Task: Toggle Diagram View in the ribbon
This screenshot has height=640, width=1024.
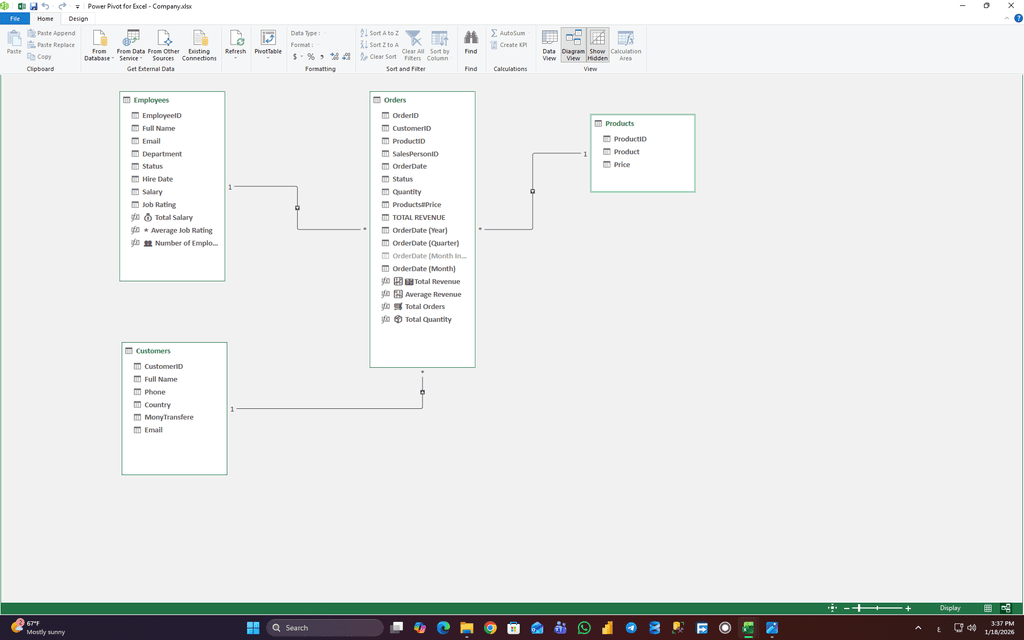Action: pyautogui.click(x=573, y=45)
